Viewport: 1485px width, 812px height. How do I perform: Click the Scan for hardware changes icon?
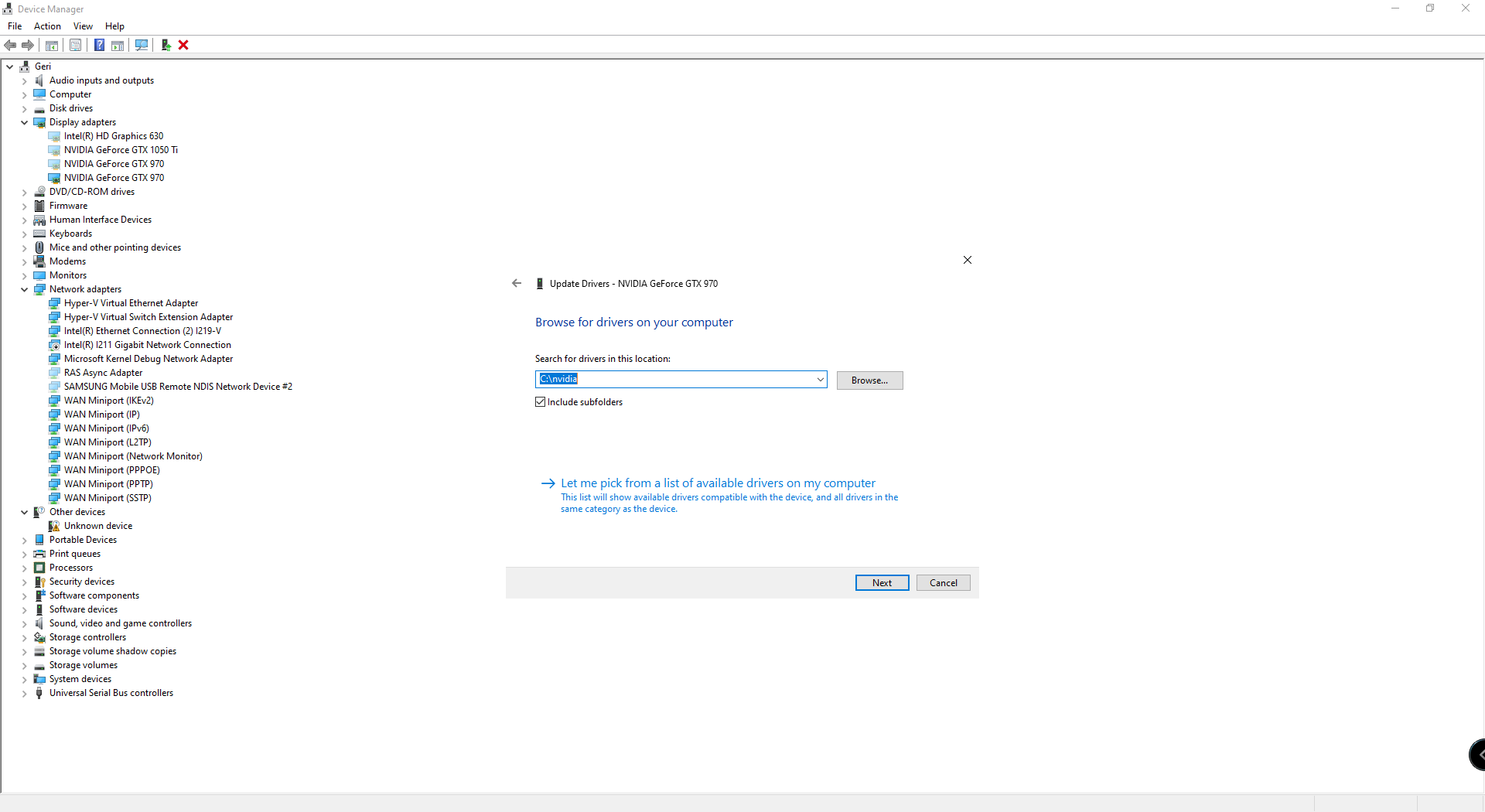tap(142, 45)
